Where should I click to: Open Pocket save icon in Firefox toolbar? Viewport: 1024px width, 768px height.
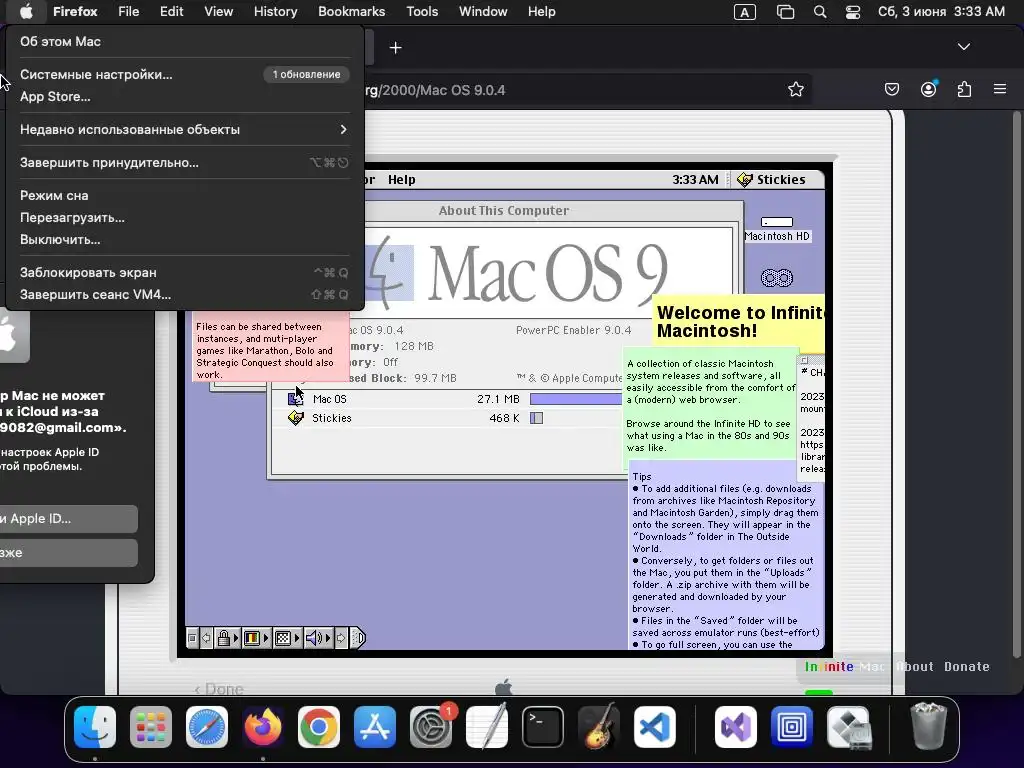point(891,89)
